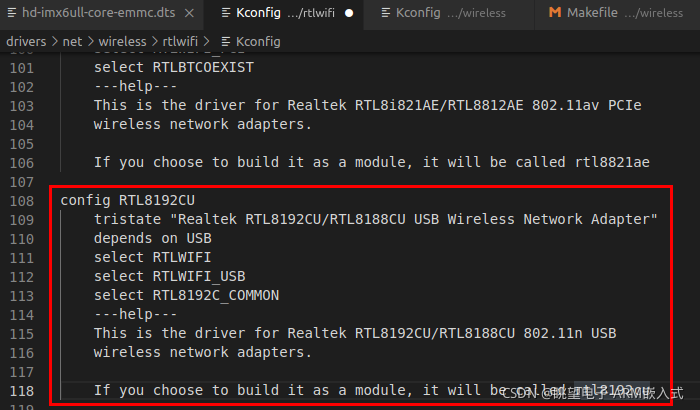Click 'select RTLBTCOEXIST' text
Screen dimensions: 700x410
pos(174,67)
